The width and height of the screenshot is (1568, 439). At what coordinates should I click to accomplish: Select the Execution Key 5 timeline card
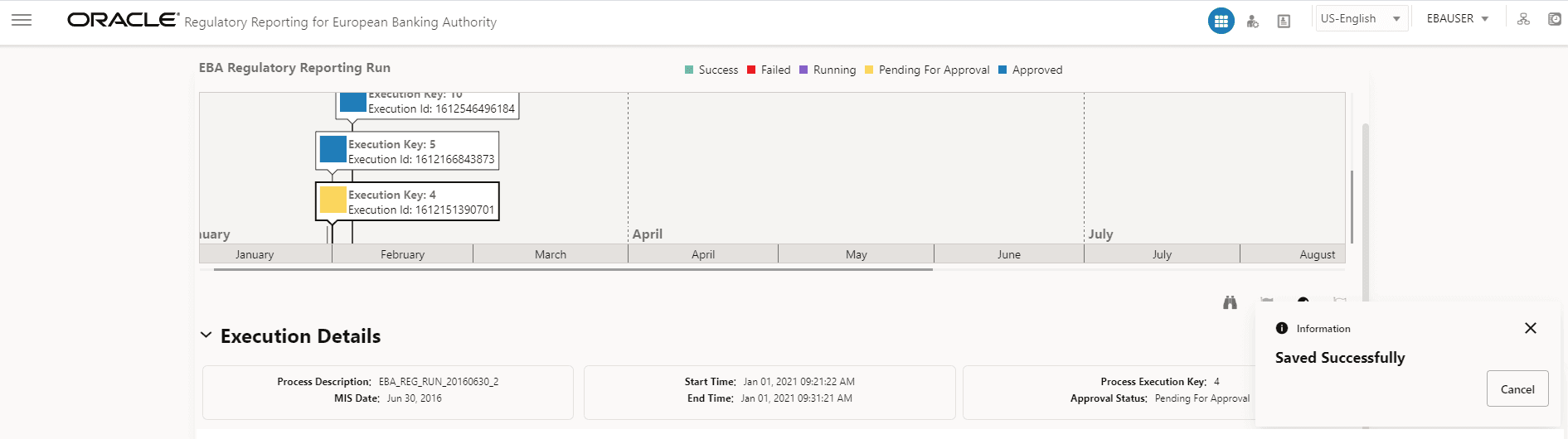(x=407, y=151)
